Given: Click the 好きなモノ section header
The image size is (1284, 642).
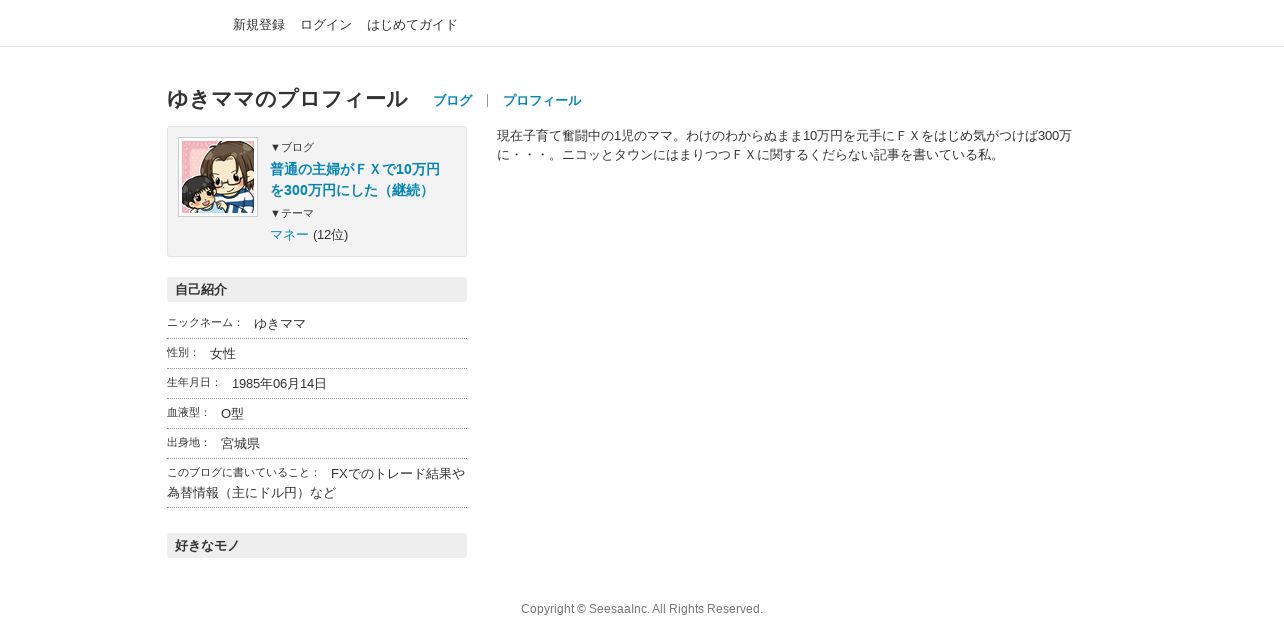Looking at the screenshot, I should point(317,546).
